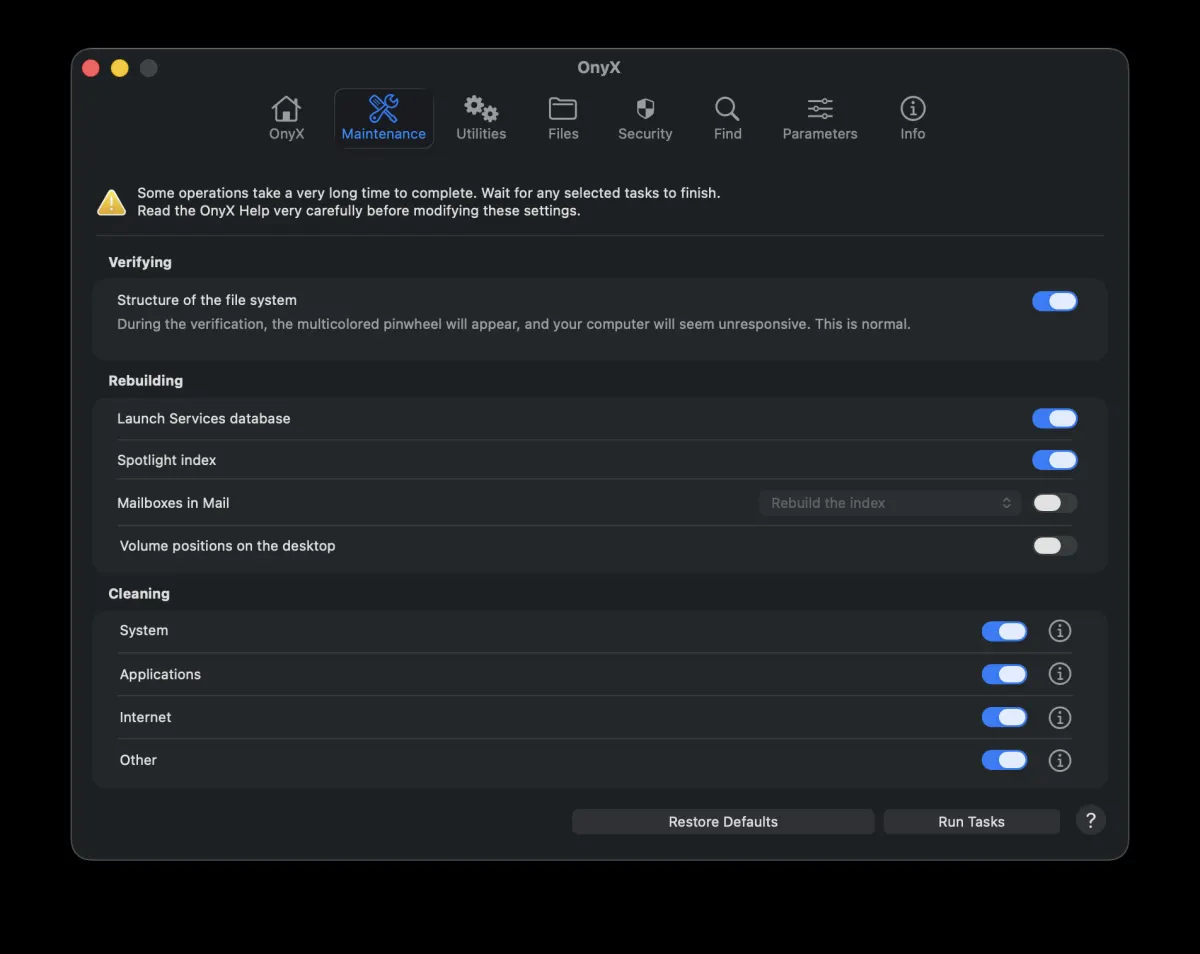Click the multicolored pinwheel description text

(x=514, y=324)
